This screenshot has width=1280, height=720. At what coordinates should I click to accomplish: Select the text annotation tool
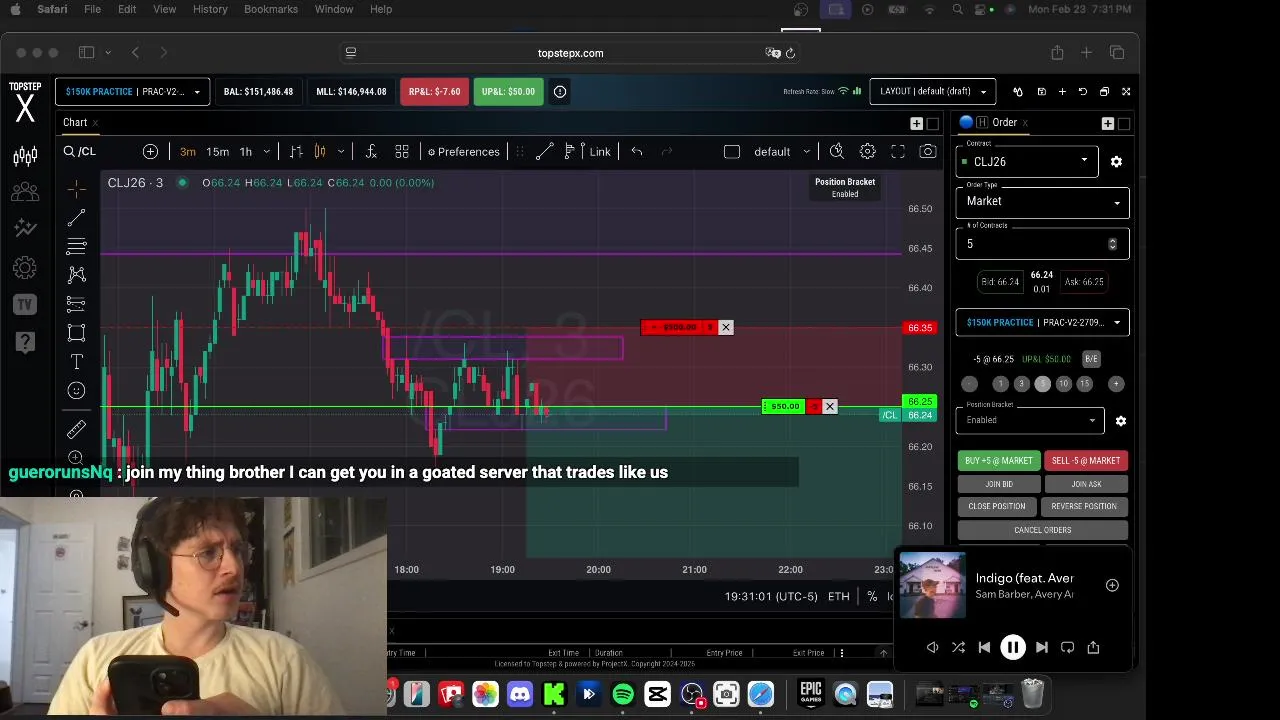point(77,361)
